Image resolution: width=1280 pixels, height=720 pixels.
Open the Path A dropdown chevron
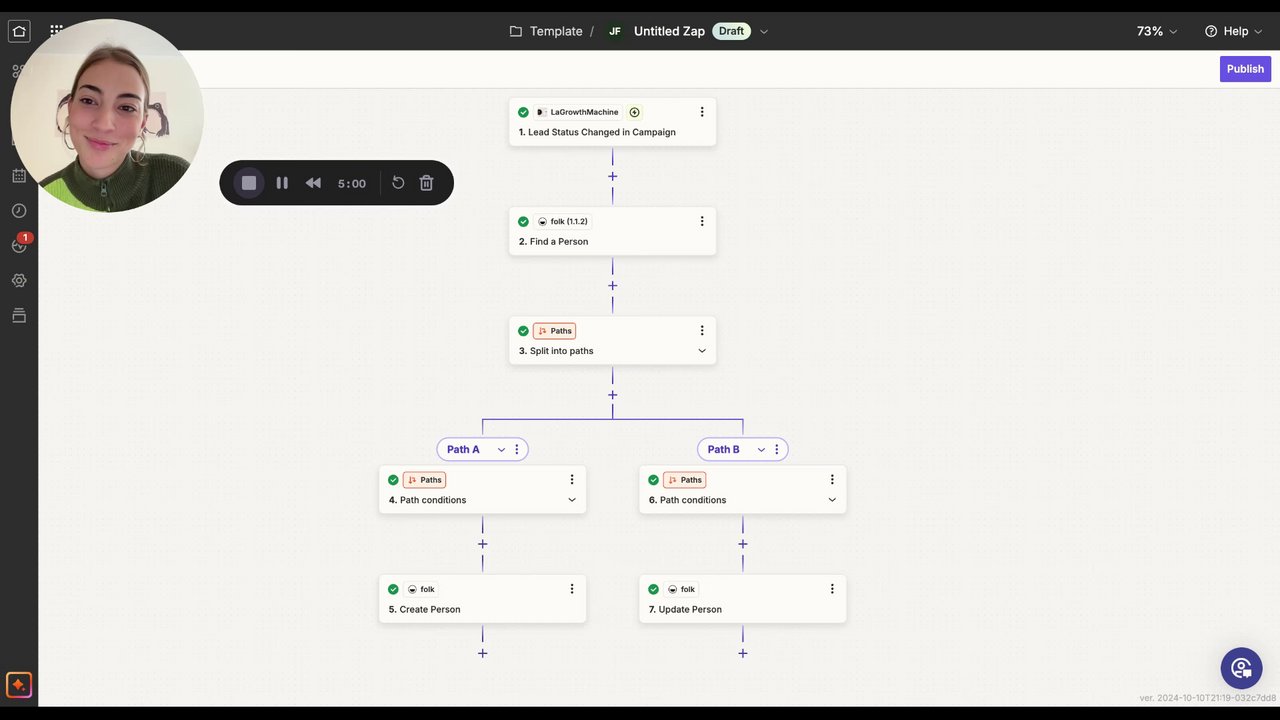coord(501,450)
